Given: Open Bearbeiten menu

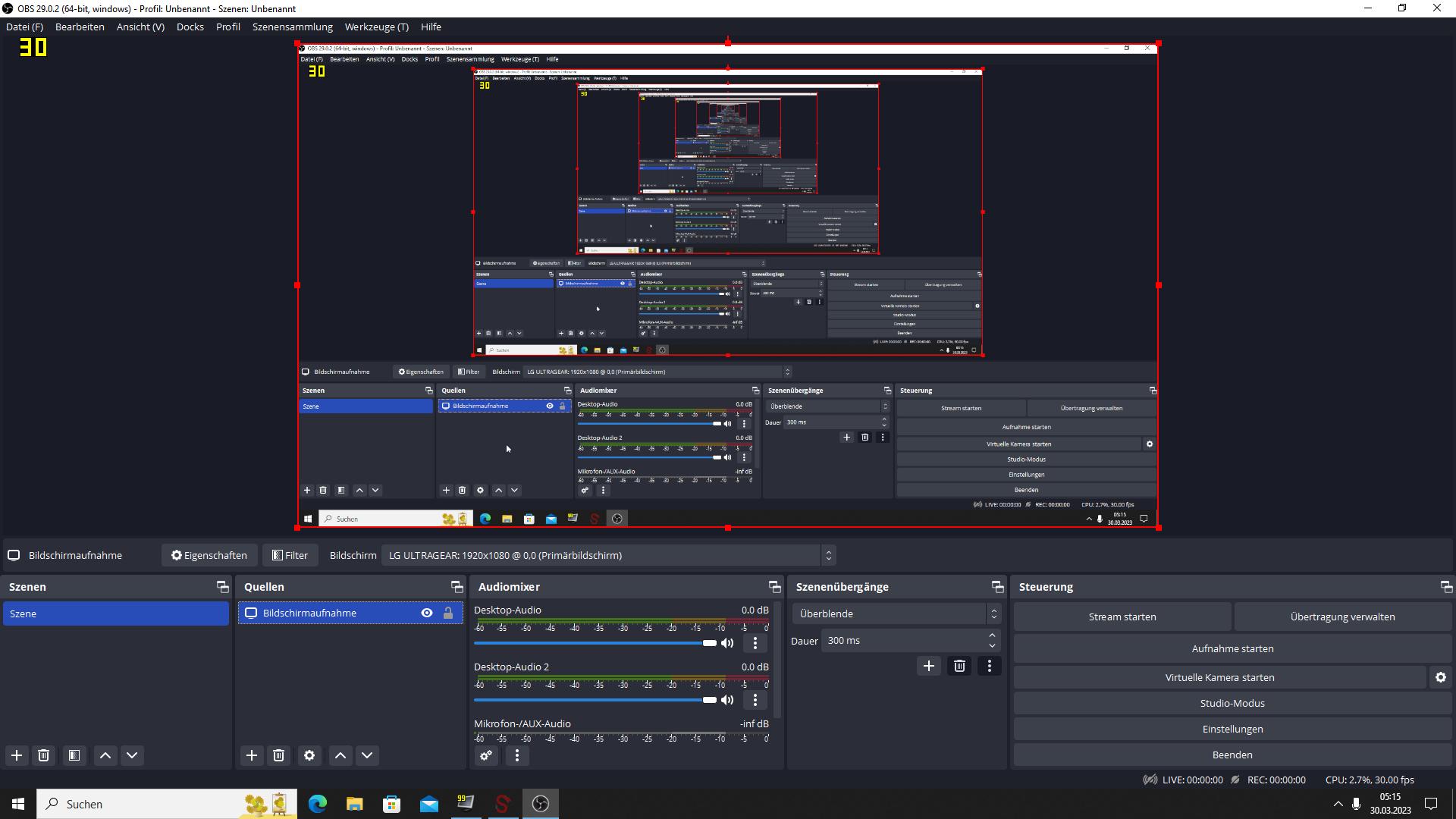Looking at the screenshot, I should (x=80, y=27).
